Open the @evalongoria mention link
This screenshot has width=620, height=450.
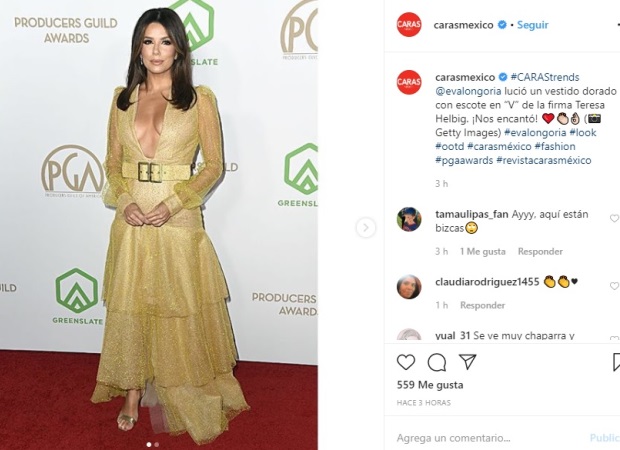[x=468, y=91]
